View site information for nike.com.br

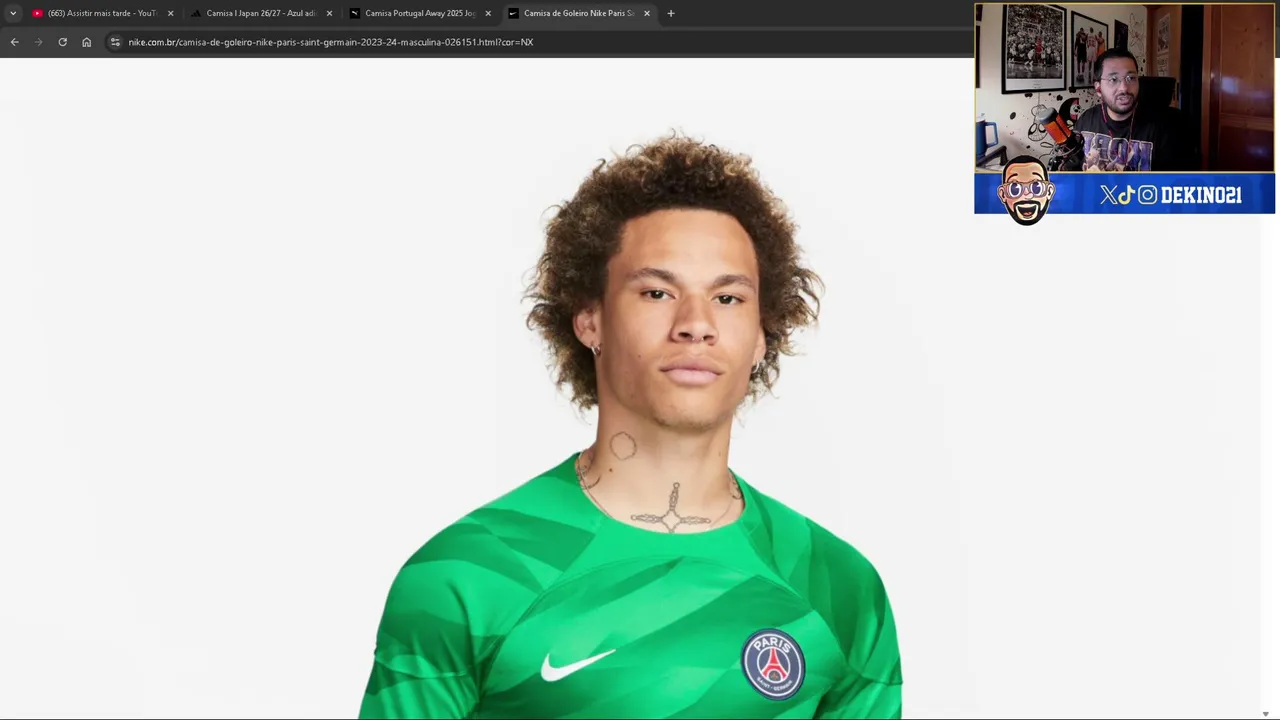[x=115, y=42]
